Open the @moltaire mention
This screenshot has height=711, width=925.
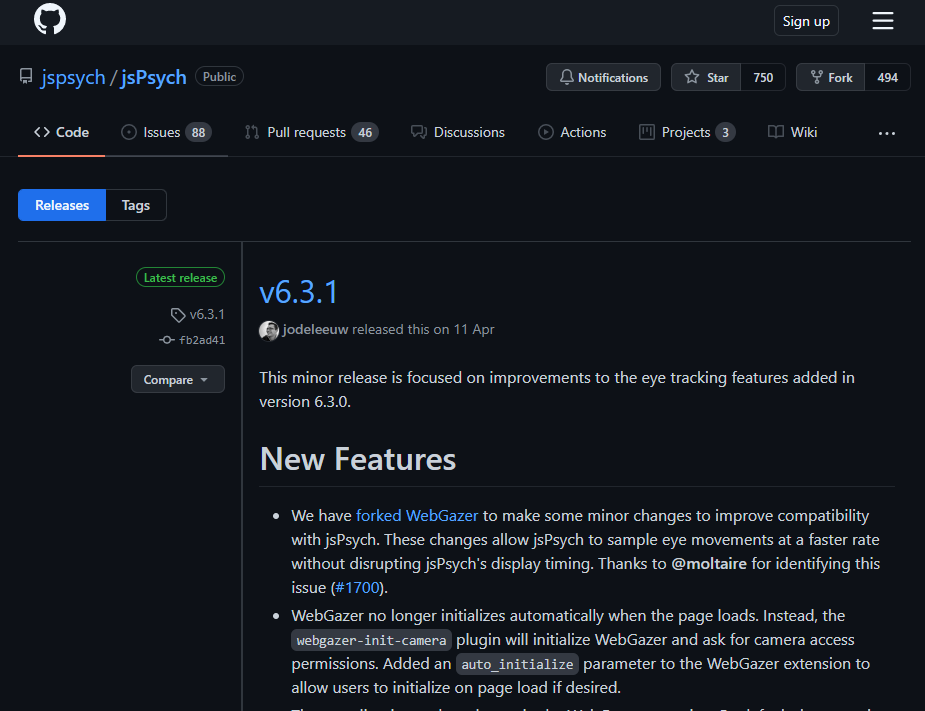pyautogui.click(x=709, y=563)
